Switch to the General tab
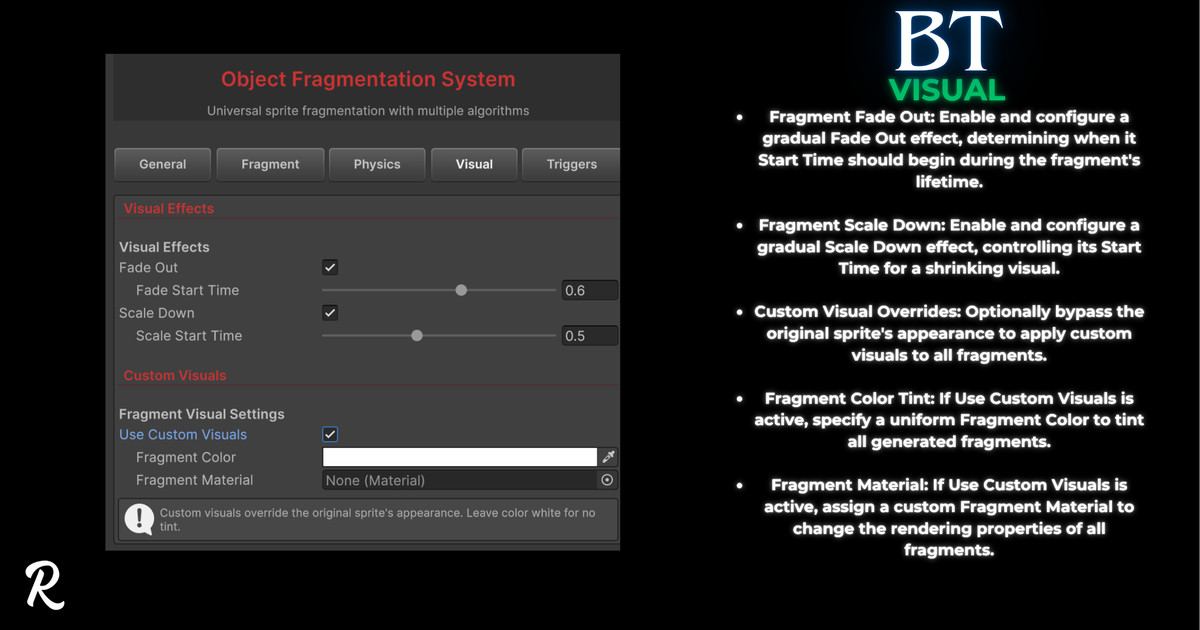The width and height of the screenshot is (1200, 630). tap(162, 164)
